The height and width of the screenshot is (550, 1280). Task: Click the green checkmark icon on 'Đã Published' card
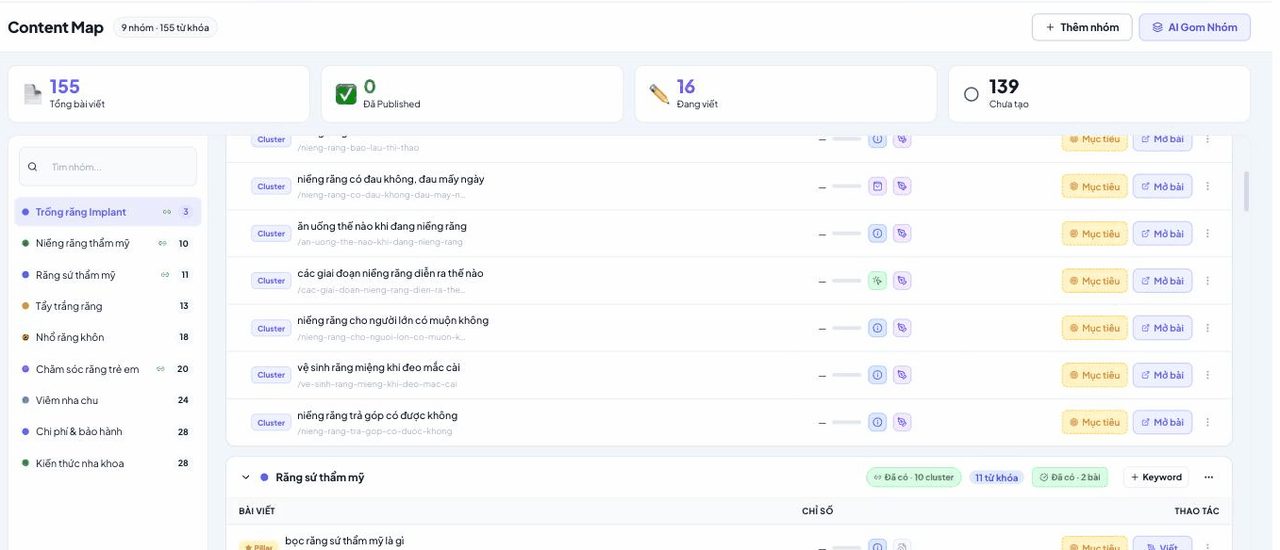(x=346, y=94)
